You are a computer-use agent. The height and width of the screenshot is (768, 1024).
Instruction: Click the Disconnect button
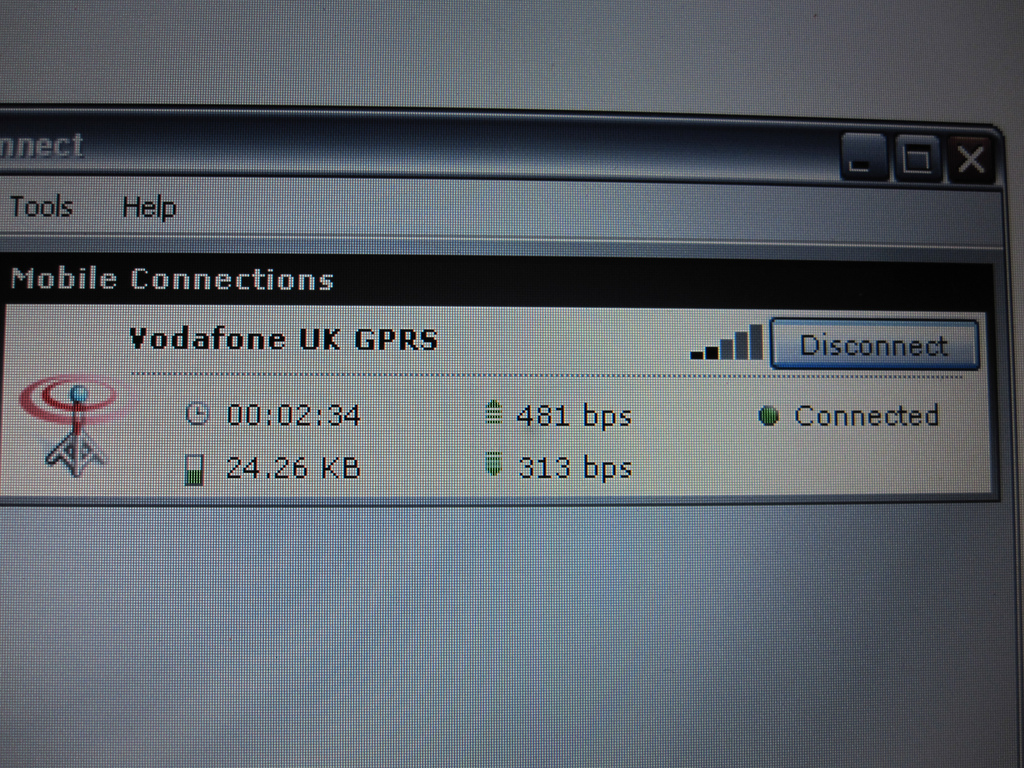coord(874,345)
